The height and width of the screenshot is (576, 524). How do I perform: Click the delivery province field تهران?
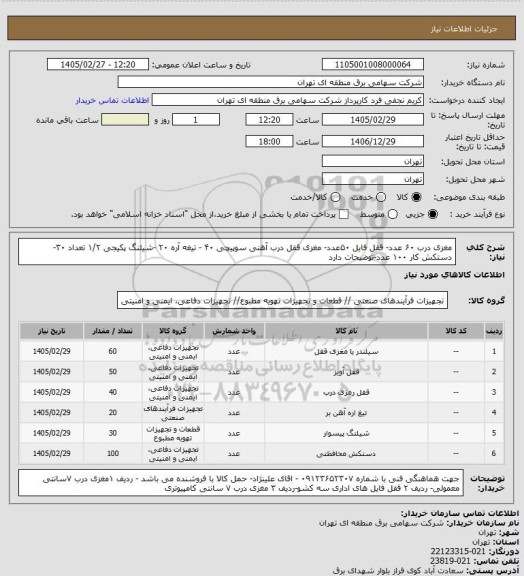[x=373, y=161]
